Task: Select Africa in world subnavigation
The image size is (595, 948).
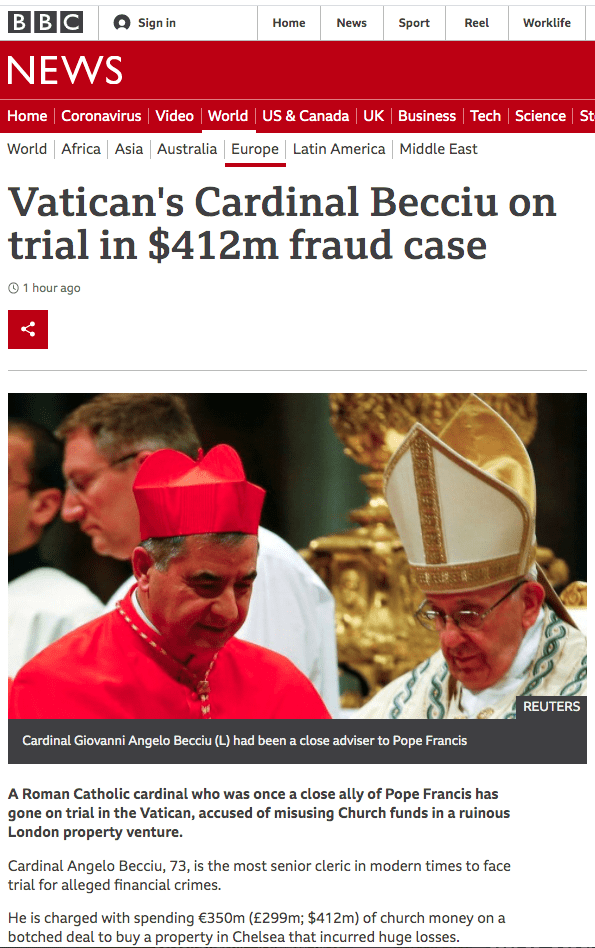Action: 81,149
